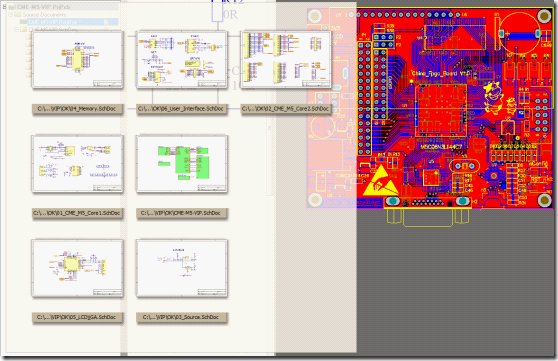Click the bottom-left mounting hole on PCB
This screenshot has height=361, width=558.
click(315, 200)
